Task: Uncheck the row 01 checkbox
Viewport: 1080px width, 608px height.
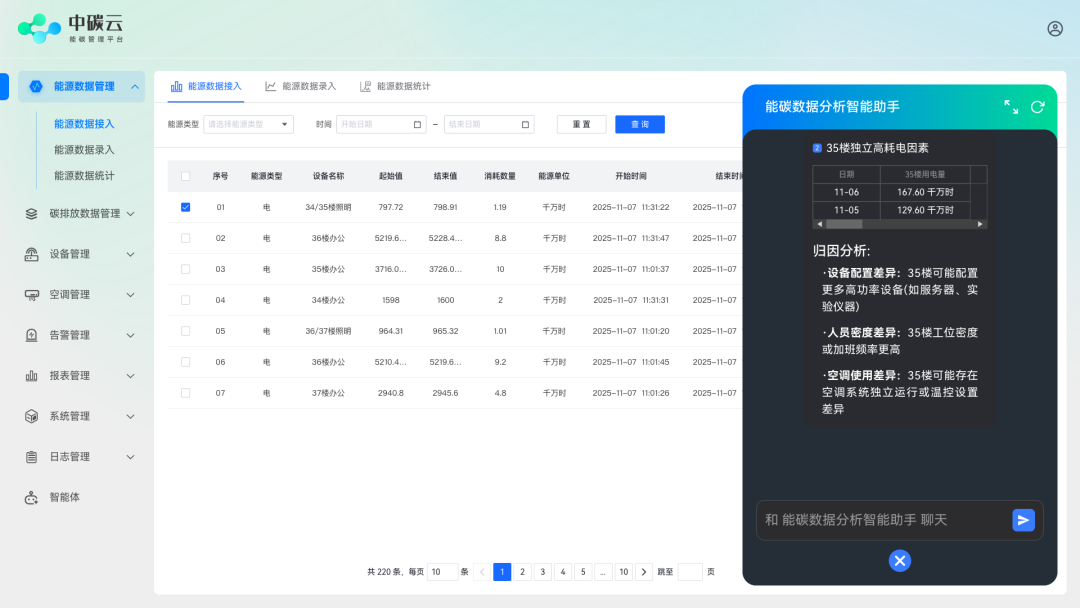Action: click(x=185, y=207)
